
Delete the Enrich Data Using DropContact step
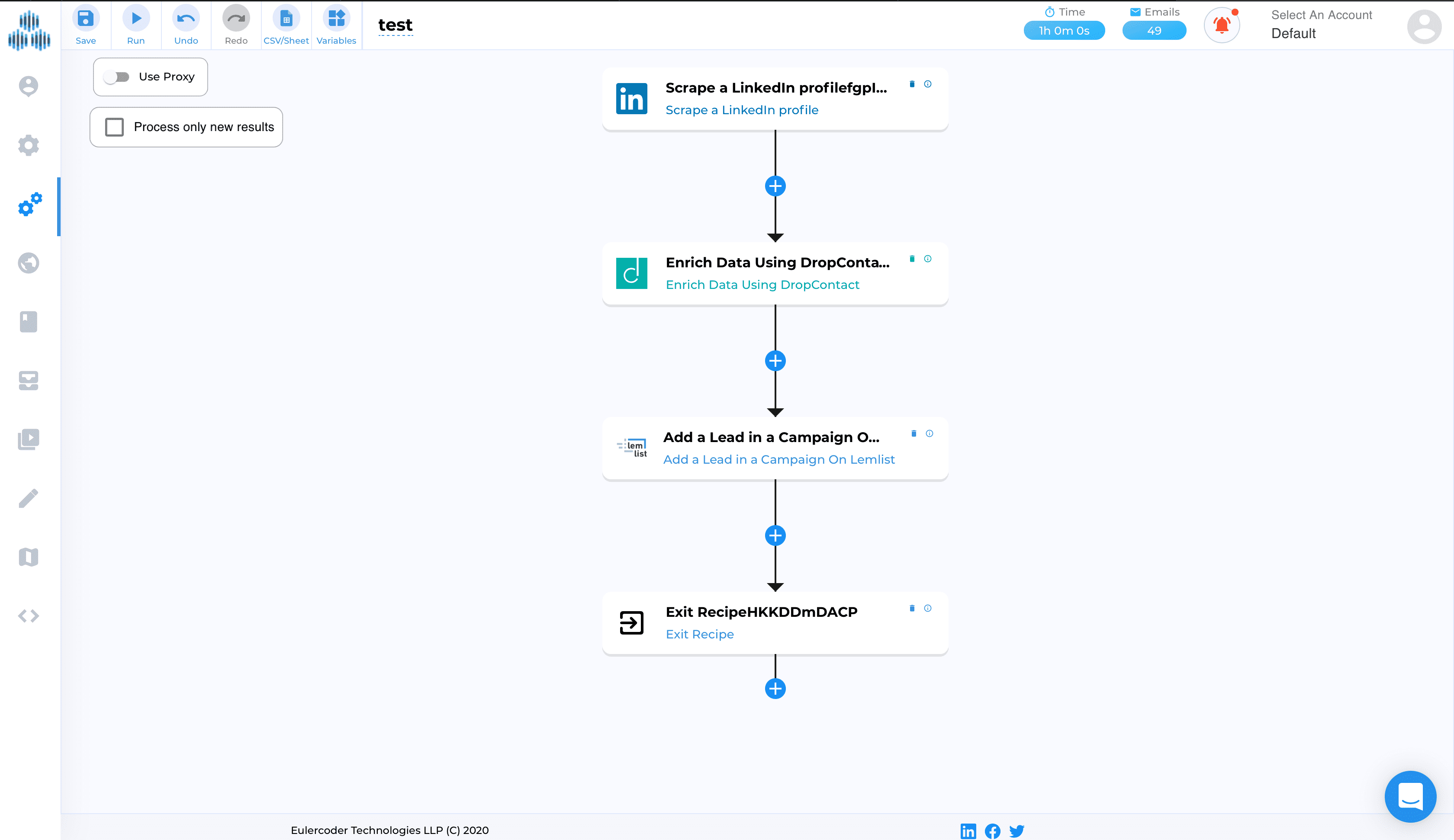click(x=912, y=259)
